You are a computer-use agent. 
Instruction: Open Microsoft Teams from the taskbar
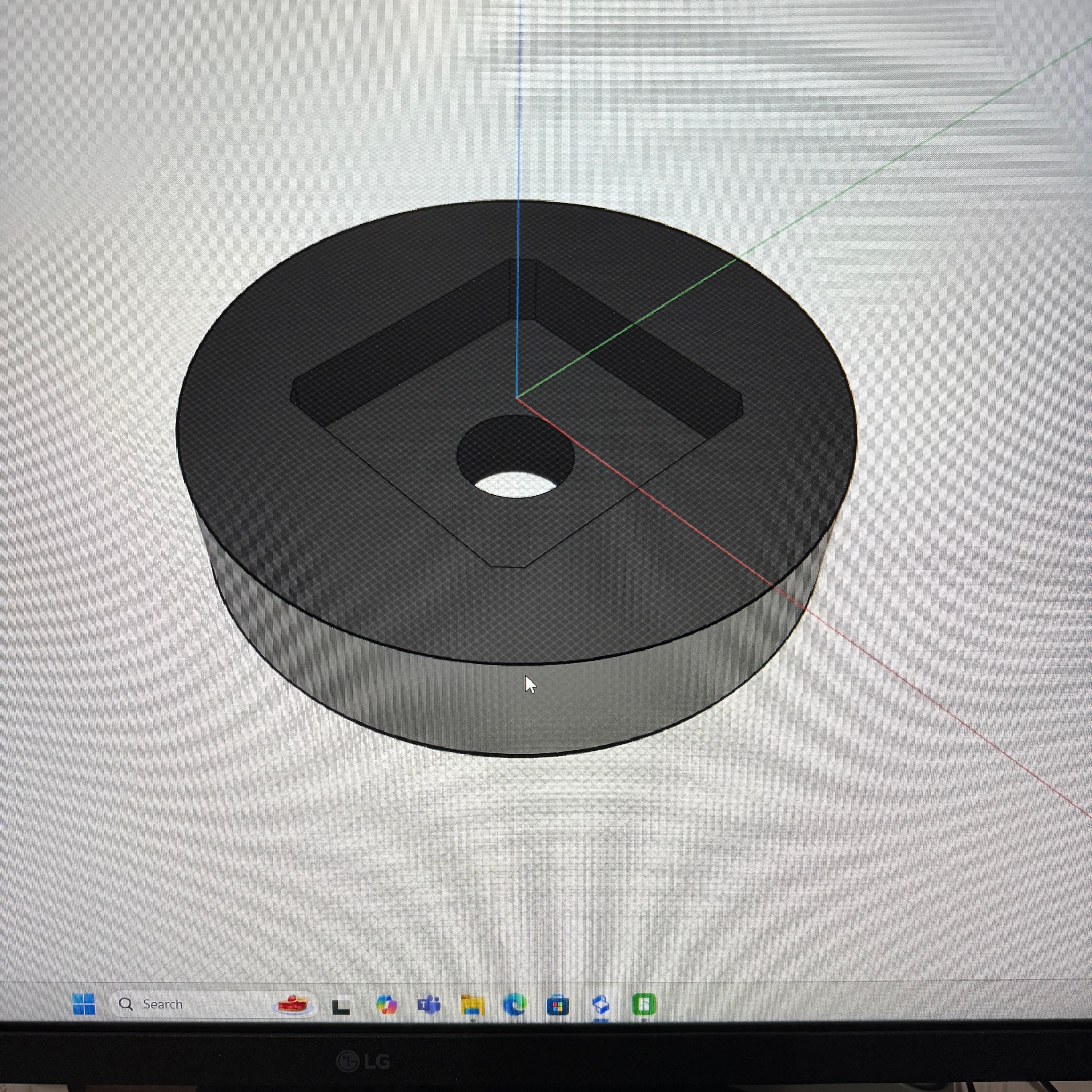pos(429,1005)
